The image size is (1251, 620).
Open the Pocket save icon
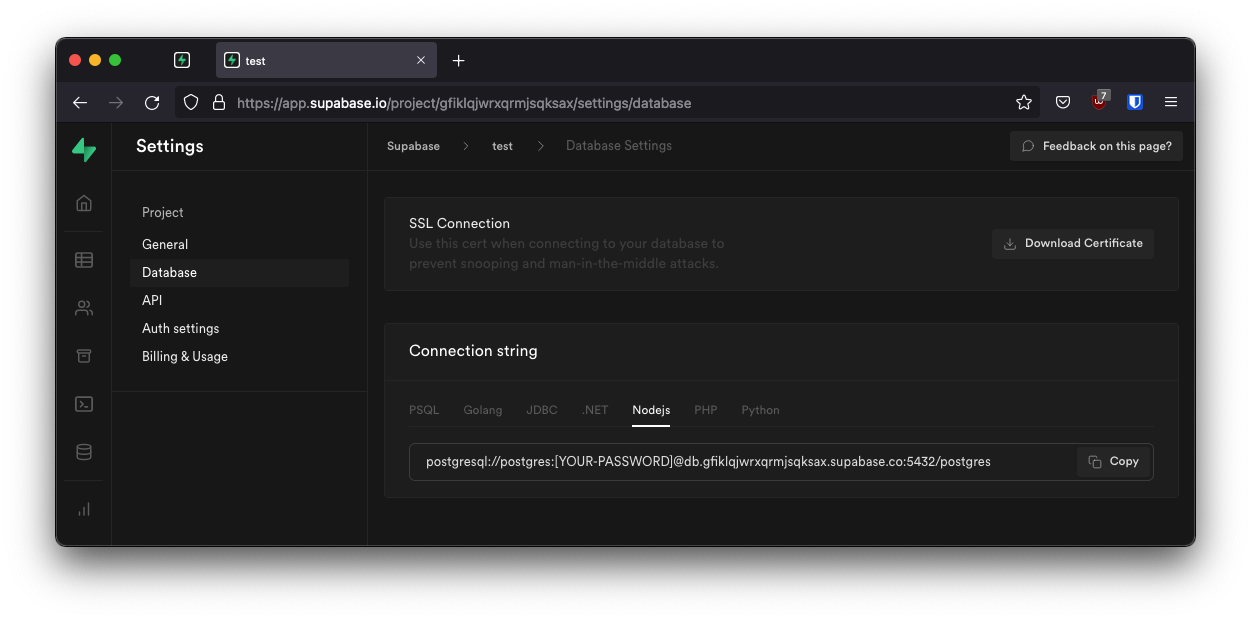pos(1064,103)
